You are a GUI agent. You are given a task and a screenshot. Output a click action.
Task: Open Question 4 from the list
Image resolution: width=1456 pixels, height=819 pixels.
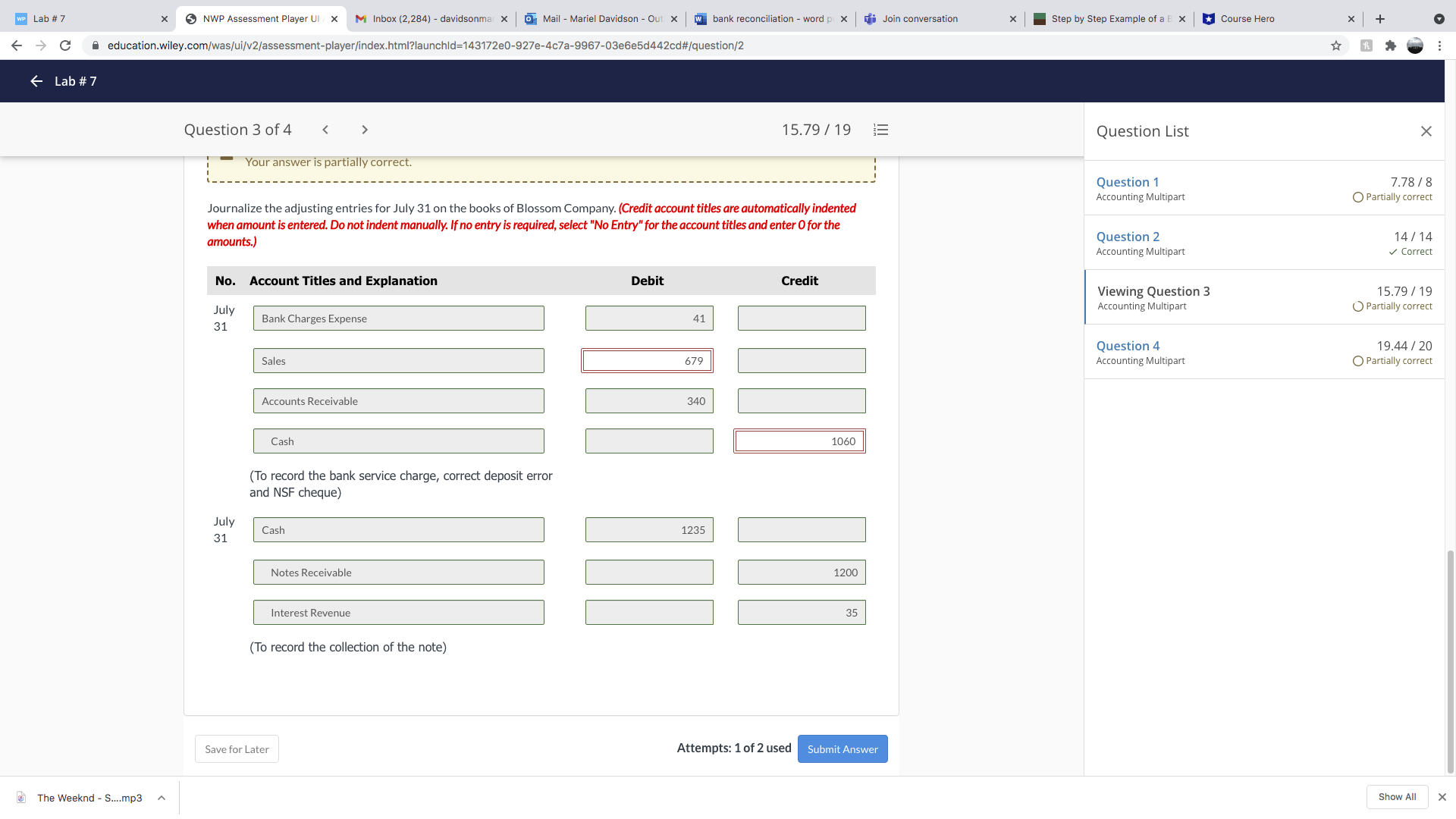(x=1128, y=346)
